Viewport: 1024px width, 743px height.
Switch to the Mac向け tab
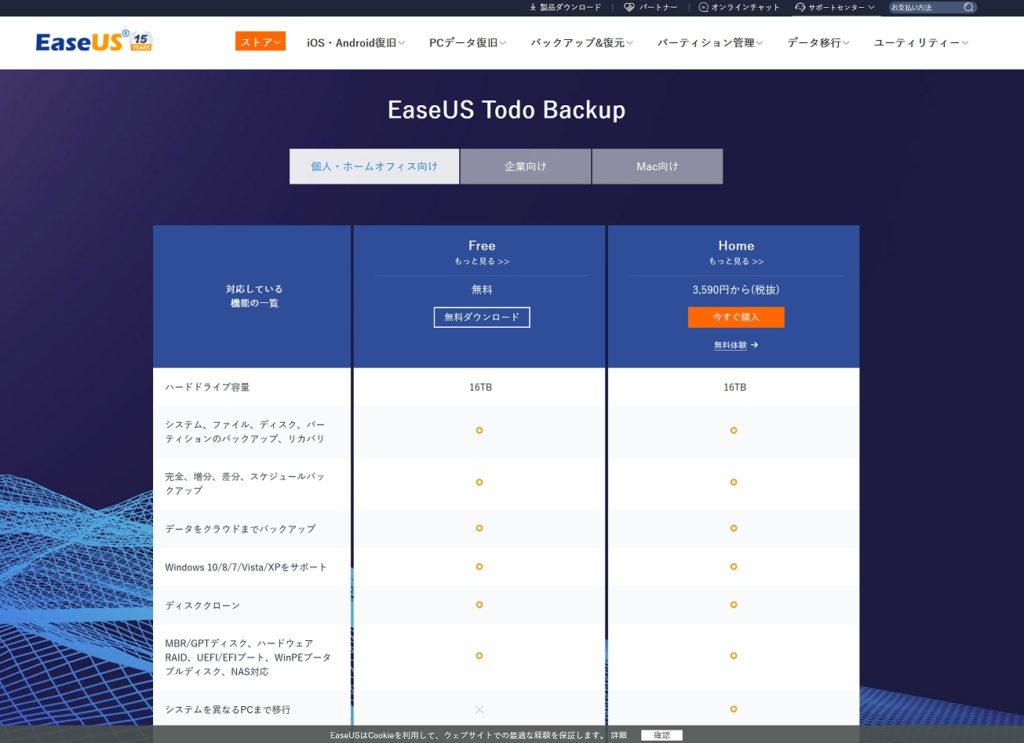658,166
